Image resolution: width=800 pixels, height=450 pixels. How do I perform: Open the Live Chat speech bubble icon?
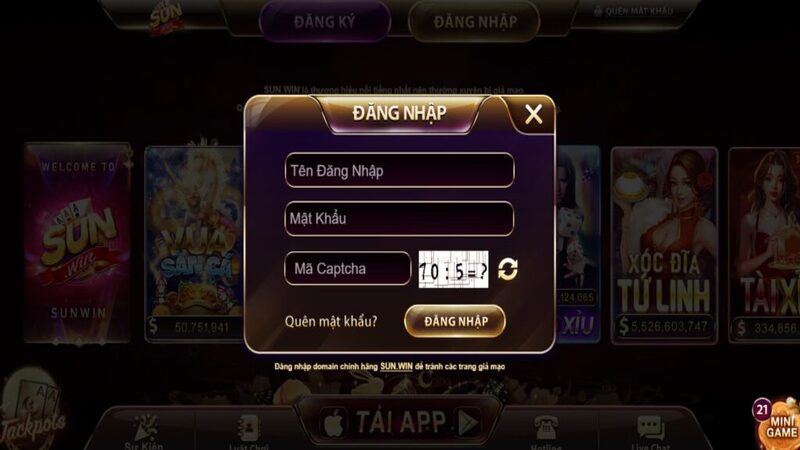click(x=651, y=428)
